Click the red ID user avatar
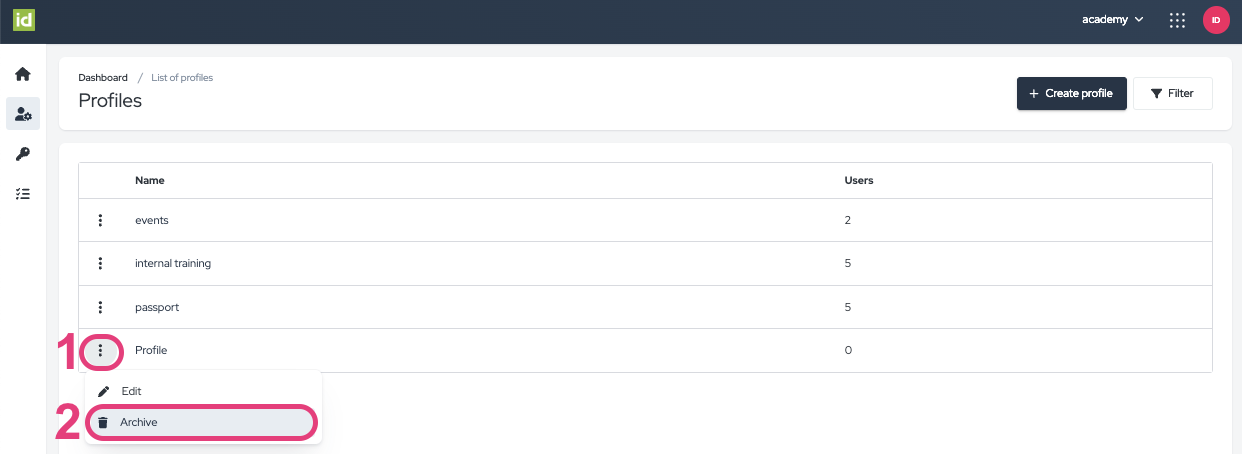 (1215, 20)
